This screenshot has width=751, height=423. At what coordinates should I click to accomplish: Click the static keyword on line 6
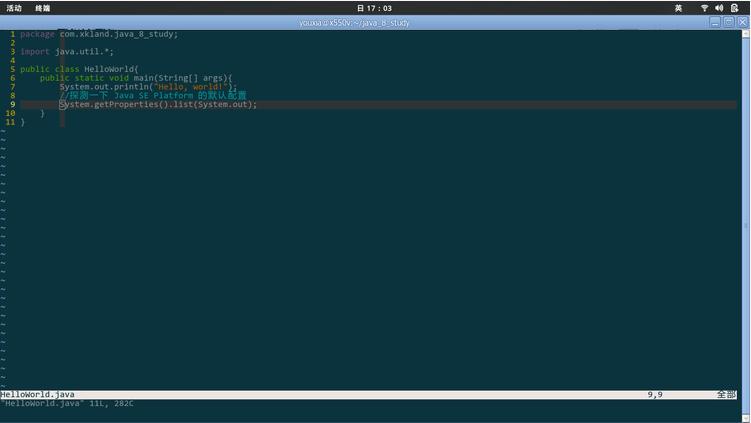[89, 78]
